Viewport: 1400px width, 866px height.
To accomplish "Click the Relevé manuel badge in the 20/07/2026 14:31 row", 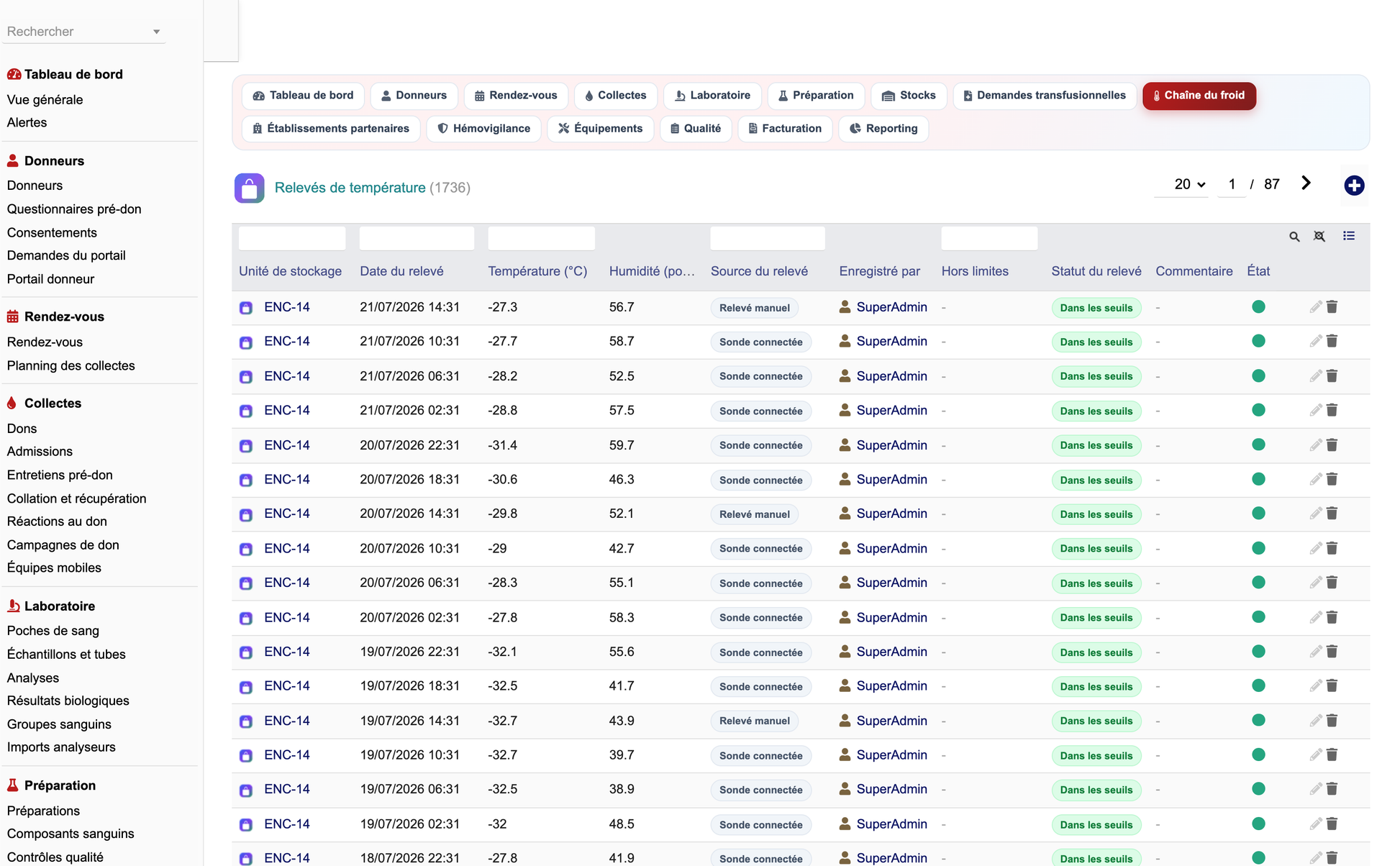I will pyautogui.click(x=754, y=514).
